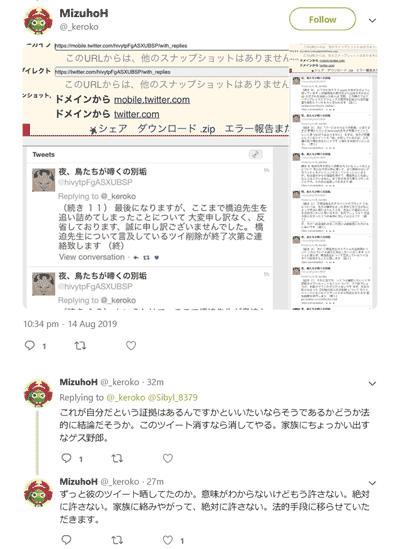The height and width of the screenshot is (549, 400).
Task: Open MizuhoH profile avatar at top
Action: click(38, 21)
